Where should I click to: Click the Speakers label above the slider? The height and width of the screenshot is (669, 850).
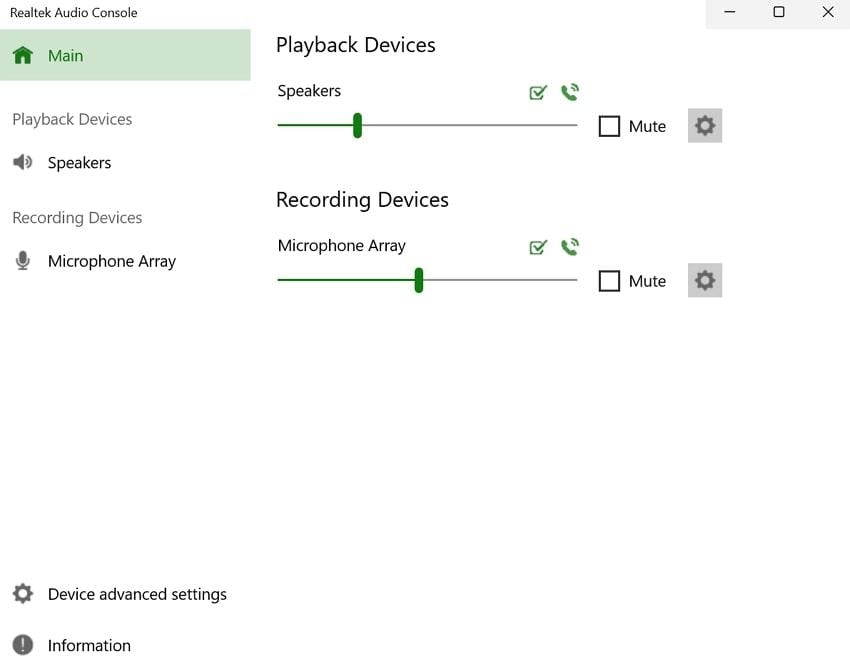click(x=309, y=91)
